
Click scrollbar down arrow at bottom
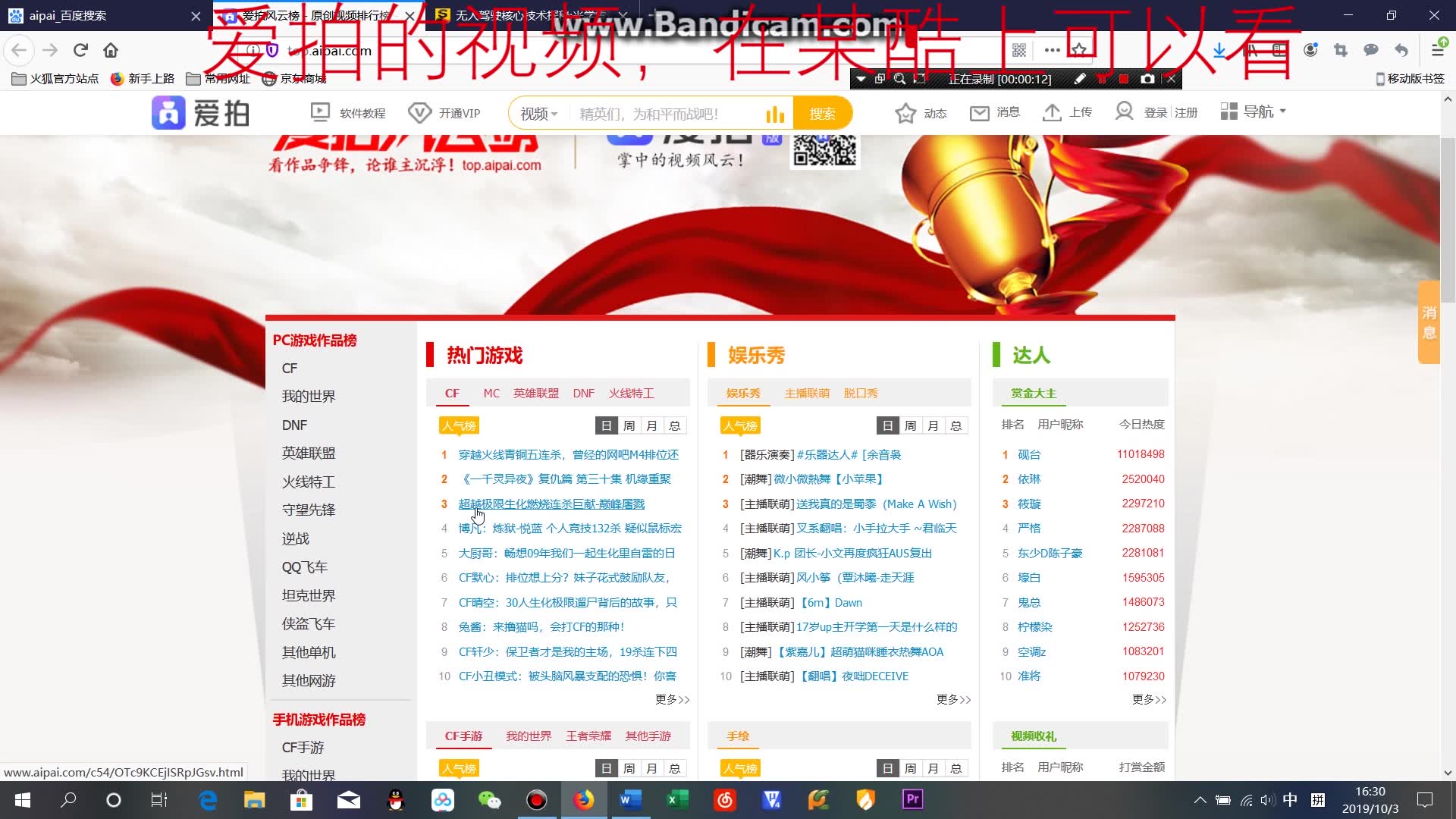(x=1448, y=773)
